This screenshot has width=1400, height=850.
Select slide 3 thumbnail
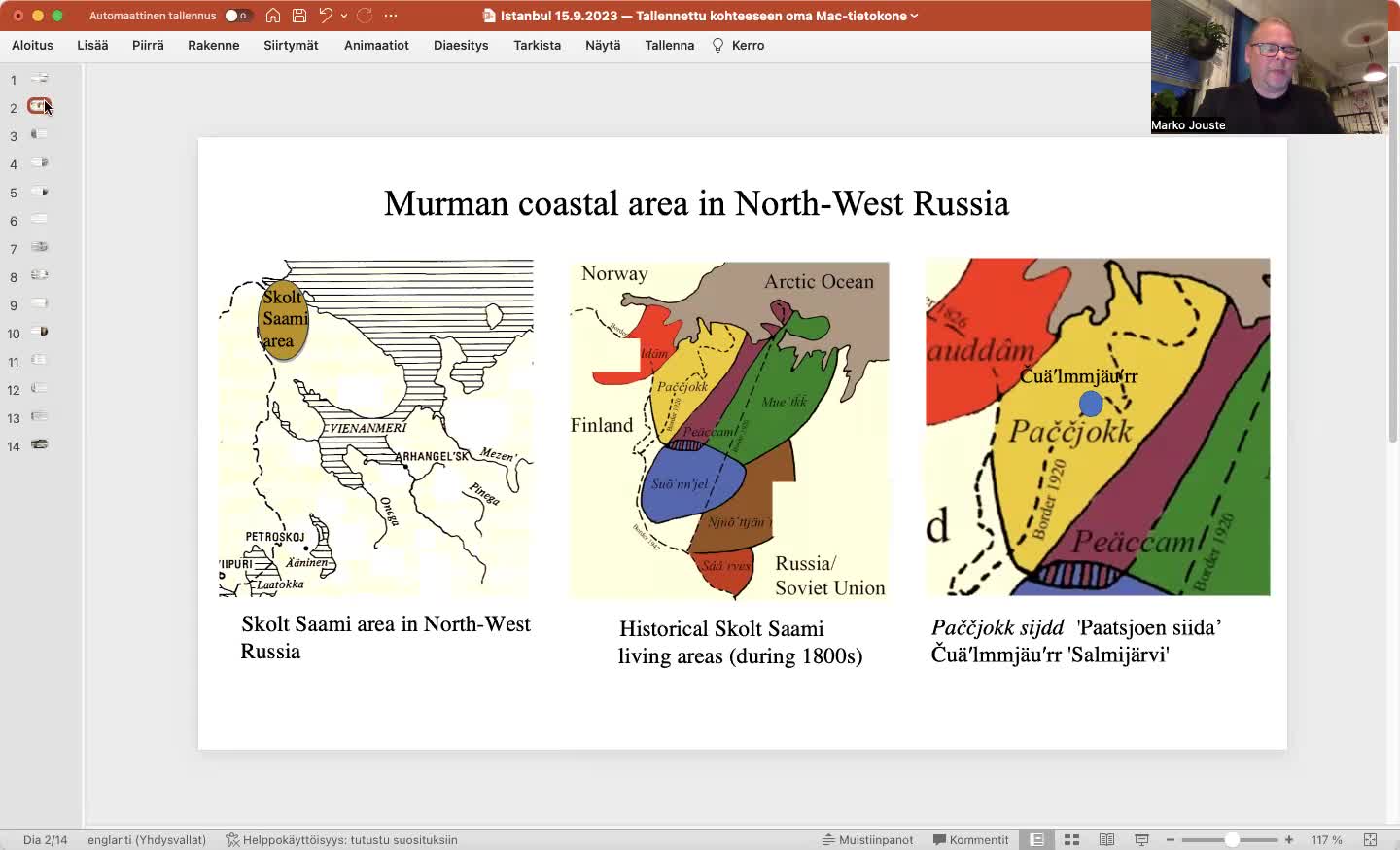(40, 134)
